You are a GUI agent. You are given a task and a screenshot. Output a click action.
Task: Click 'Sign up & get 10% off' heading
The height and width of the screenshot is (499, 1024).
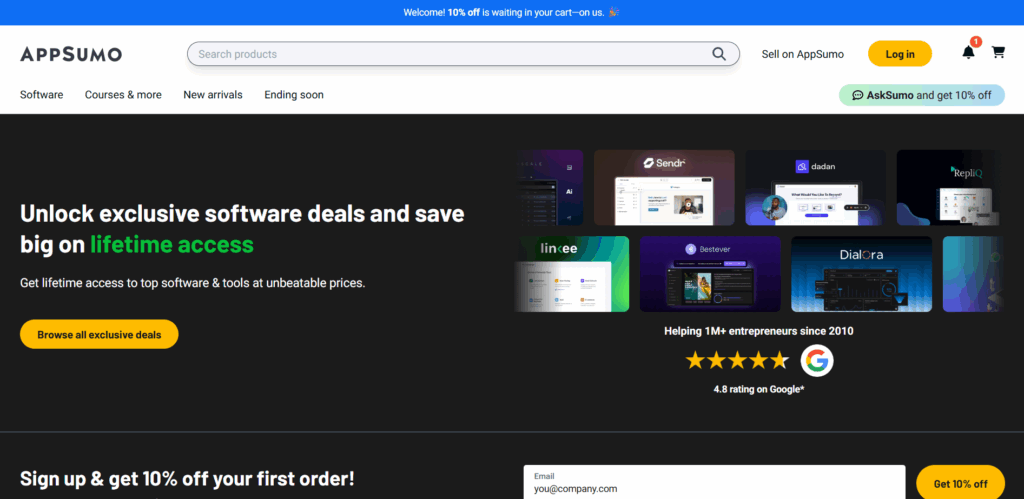click(187, 479)
